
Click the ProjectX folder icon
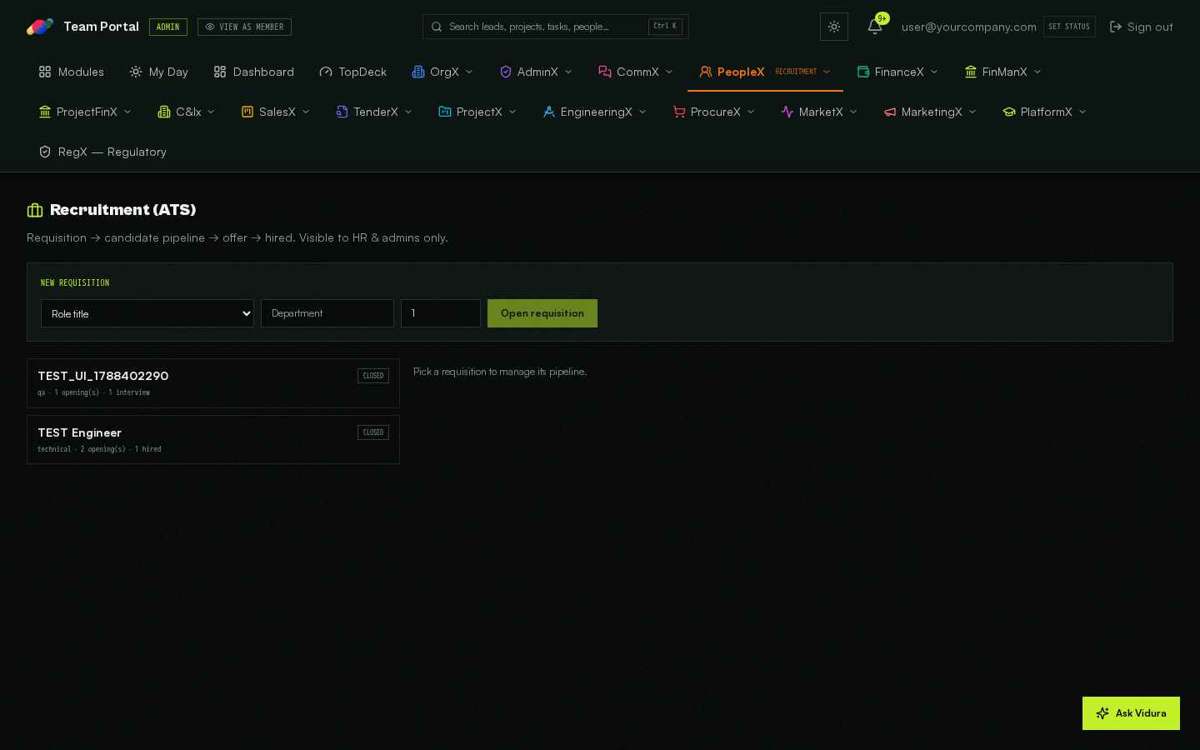(x=445, y=112)
